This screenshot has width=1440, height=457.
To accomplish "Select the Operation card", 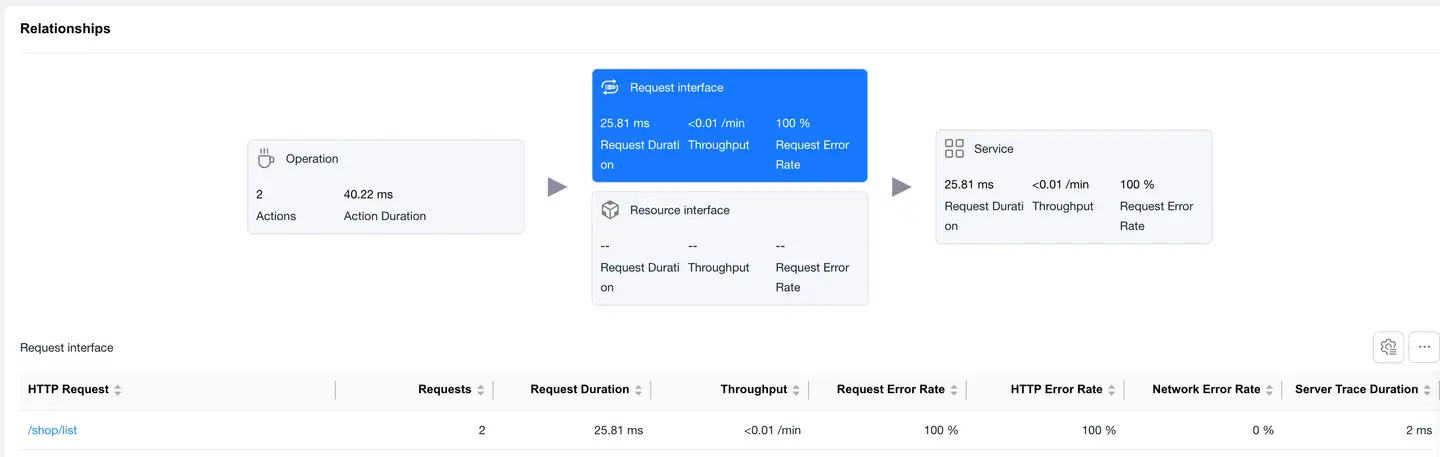I will click(x=385, y=187).
